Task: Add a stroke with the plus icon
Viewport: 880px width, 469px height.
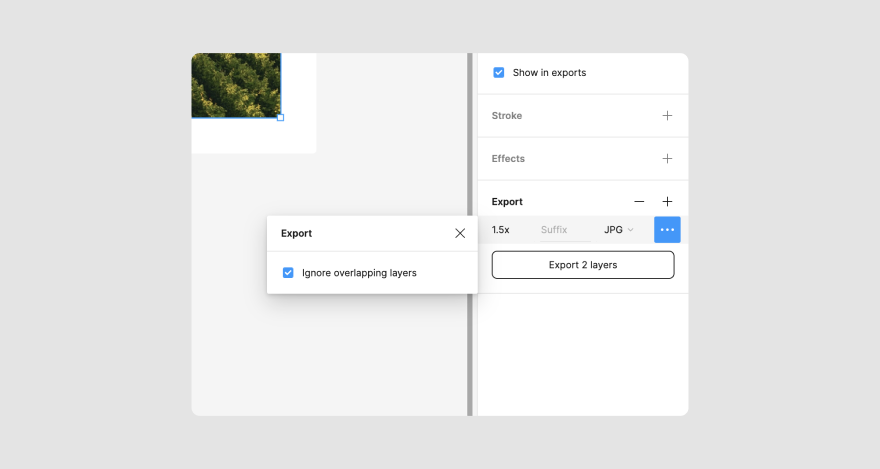Action: [667, 116]
